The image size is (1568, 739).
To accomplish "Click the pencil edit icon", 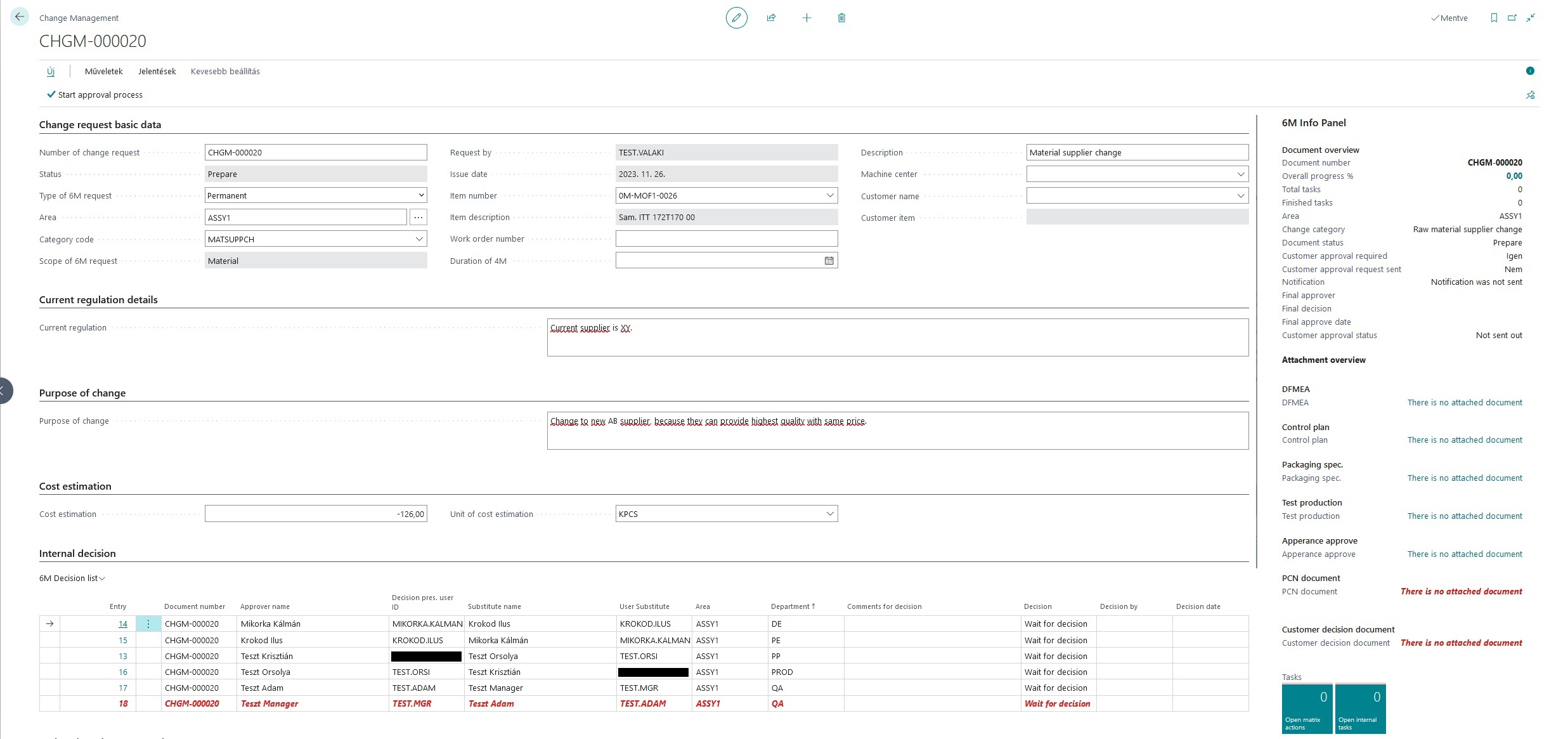I will pyautogui.click(x=736, y=18).
